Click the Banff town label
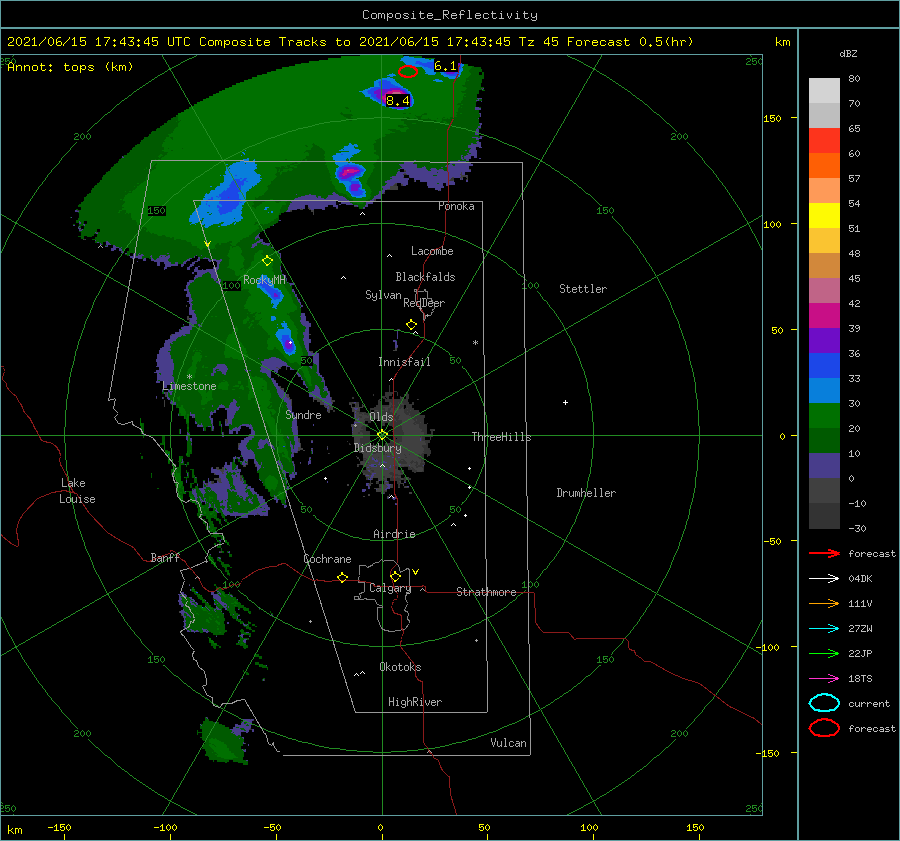Image resolution: width=900 pixels, height=841 pixels. click(x=165, y=558)
